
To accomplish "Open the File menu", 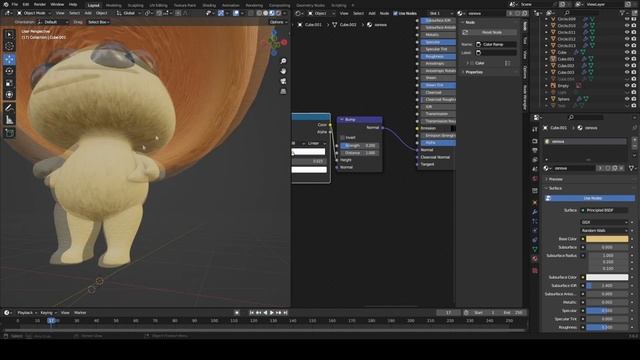I will click(x=15, y=4).
